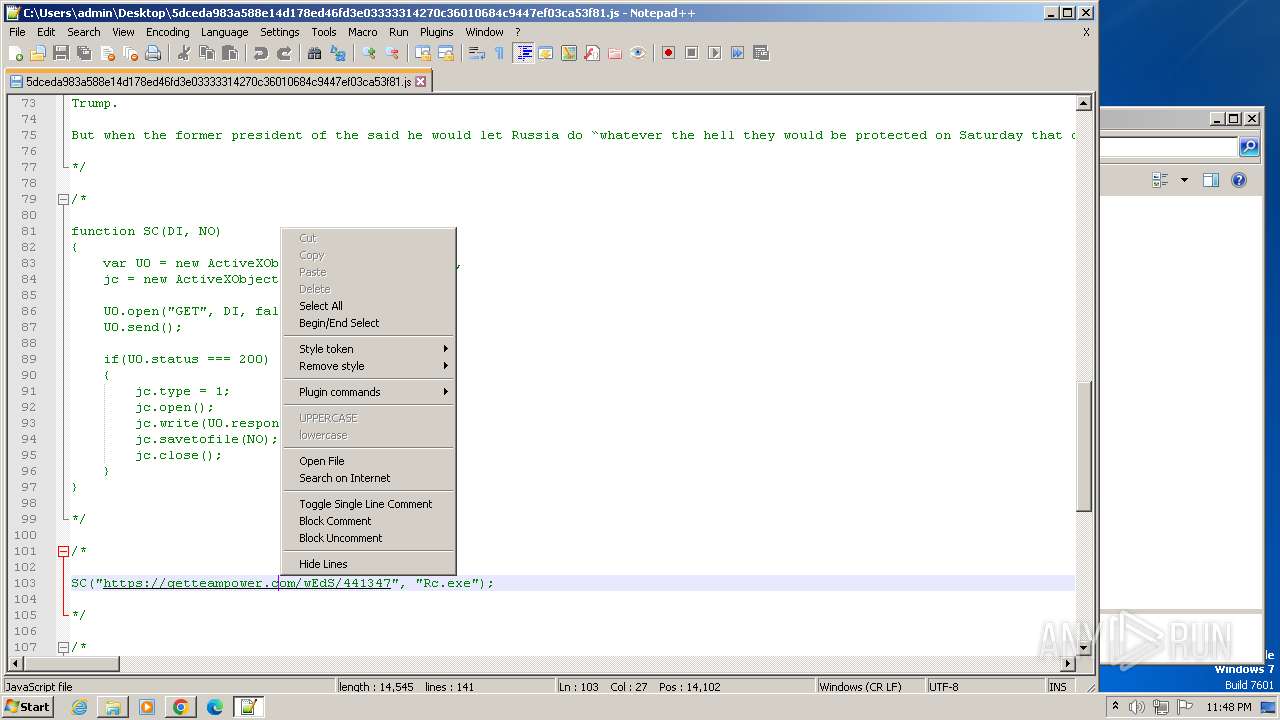This screenshot has height=720, width=1280.
Task: Choose Open File in context menu
Action: (x=368, y=461)
